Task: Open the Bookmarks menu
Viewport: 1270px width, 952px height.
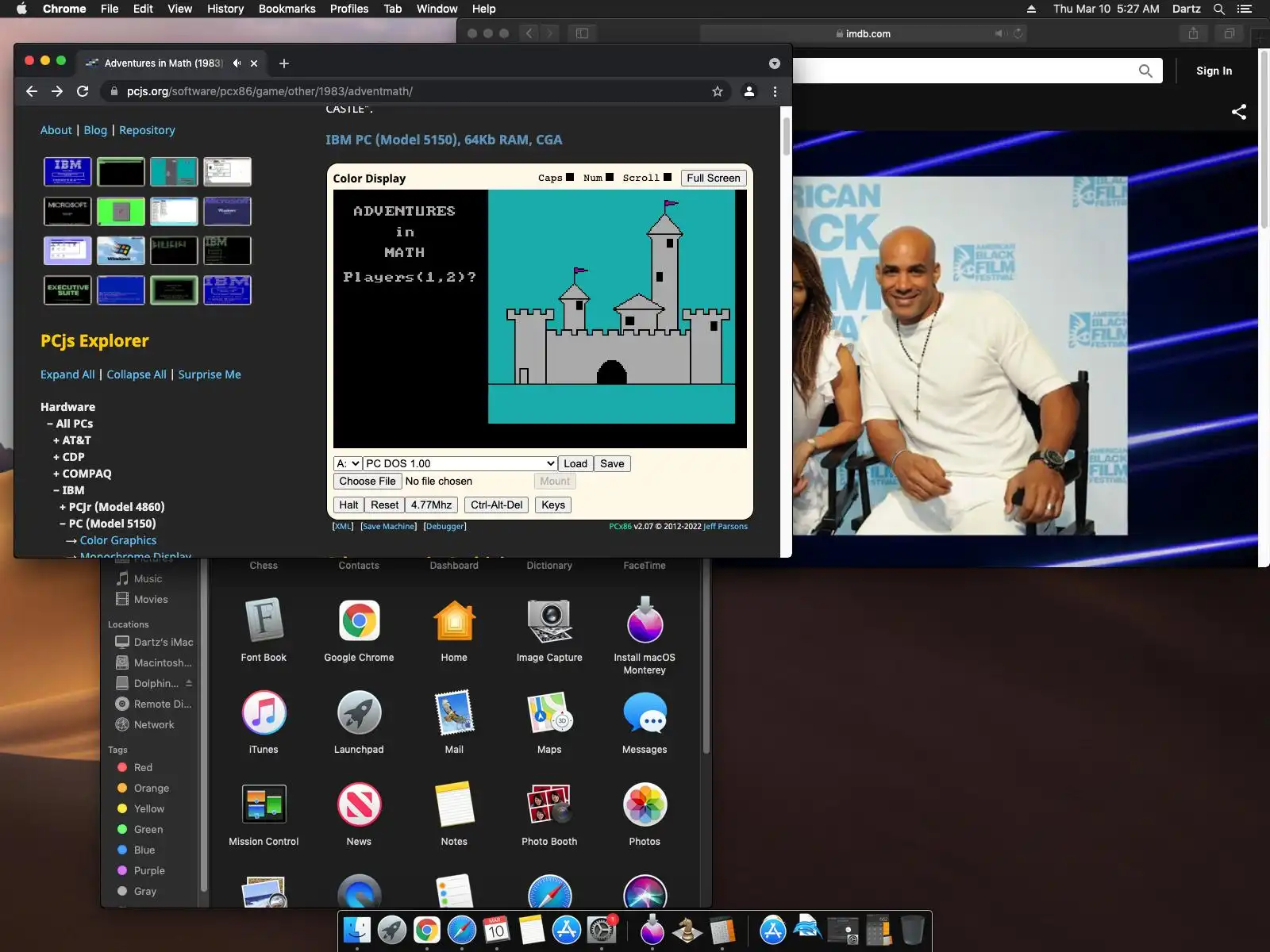Action: (x=287, y=9)
